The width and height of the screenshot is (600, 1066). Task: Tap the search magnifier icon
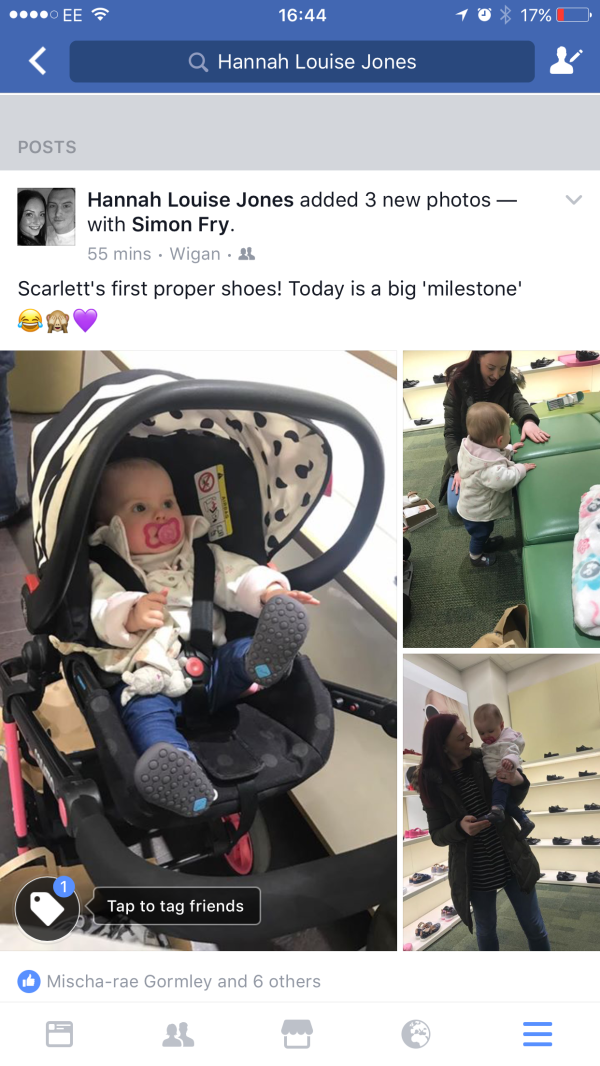click(198, 62)
